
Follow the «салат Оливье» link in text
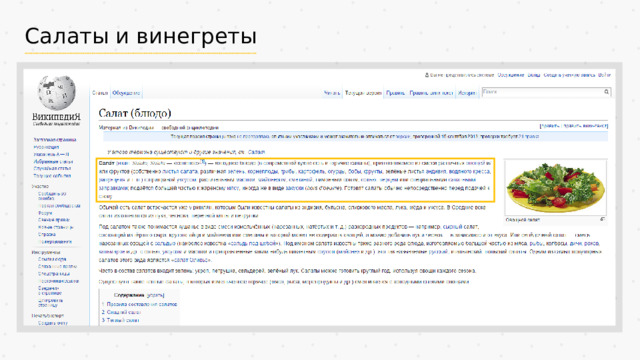[191, 260]
